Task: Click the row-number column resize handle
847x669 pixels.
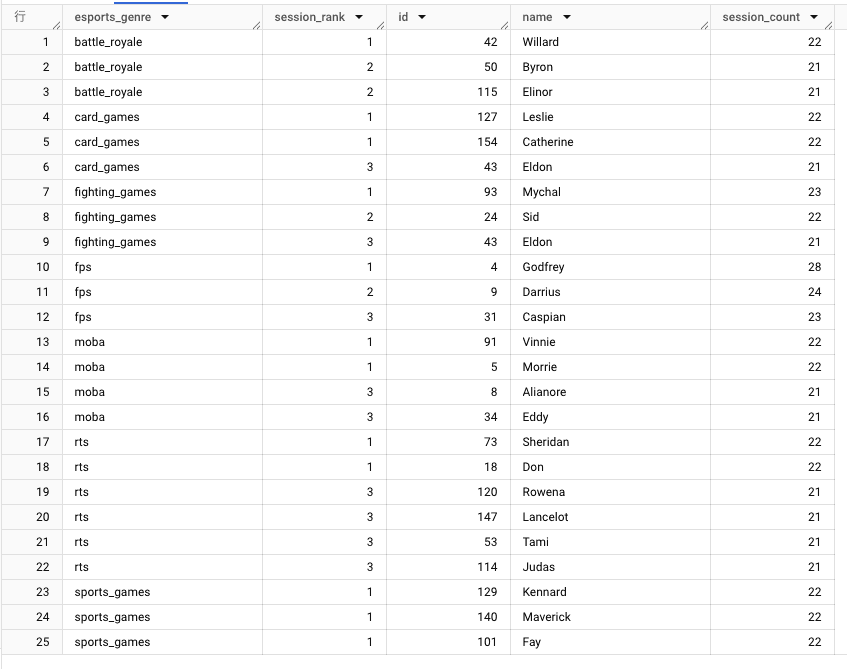Action: [x=56, y=24]
